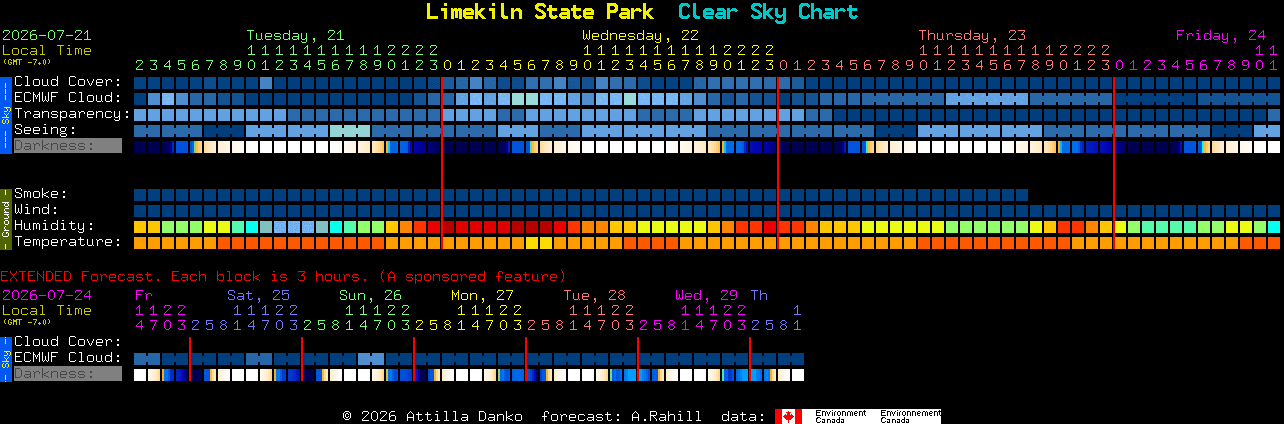Click the Tue, 28 extended day header
The height and width of the screenshot is (424, 1284).
click(594, 295)
